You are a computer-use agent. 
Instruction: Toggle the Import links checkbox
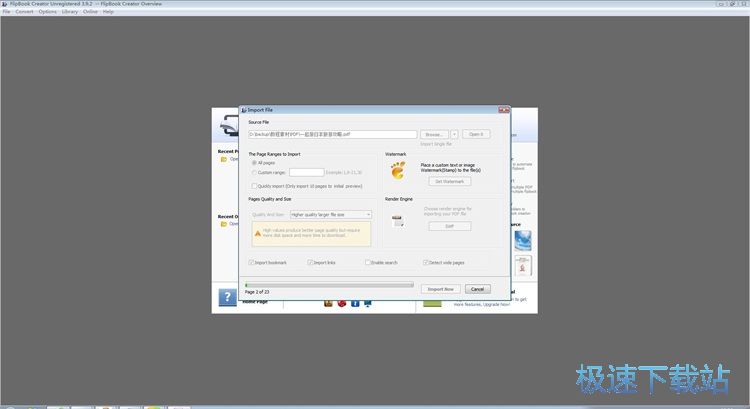[x=310, y=263]
